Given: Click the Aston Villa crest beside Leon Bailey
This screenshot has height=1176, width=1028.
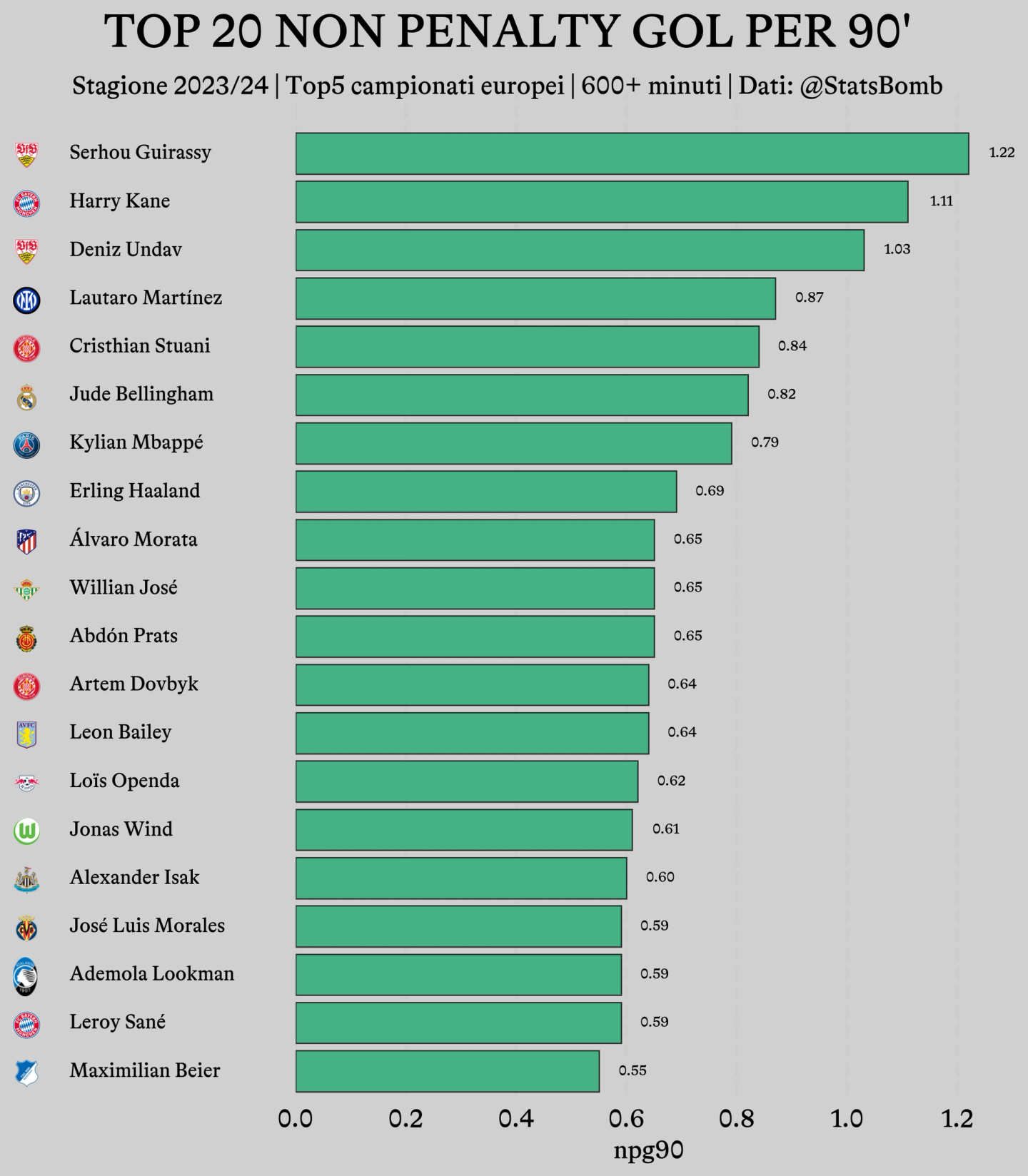Looking at the screenshot, I should [x=26, y=734].
